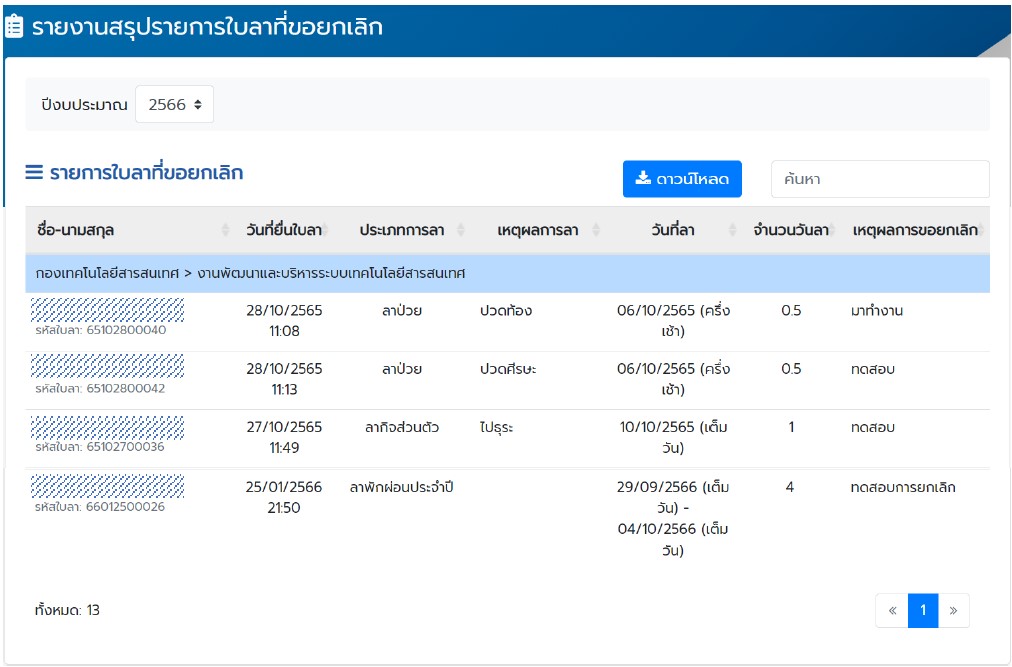Open the ปีงบประมาณ 2566 dropdown
This screenshot has width=1012, height=667.
(x=174, y=104)
